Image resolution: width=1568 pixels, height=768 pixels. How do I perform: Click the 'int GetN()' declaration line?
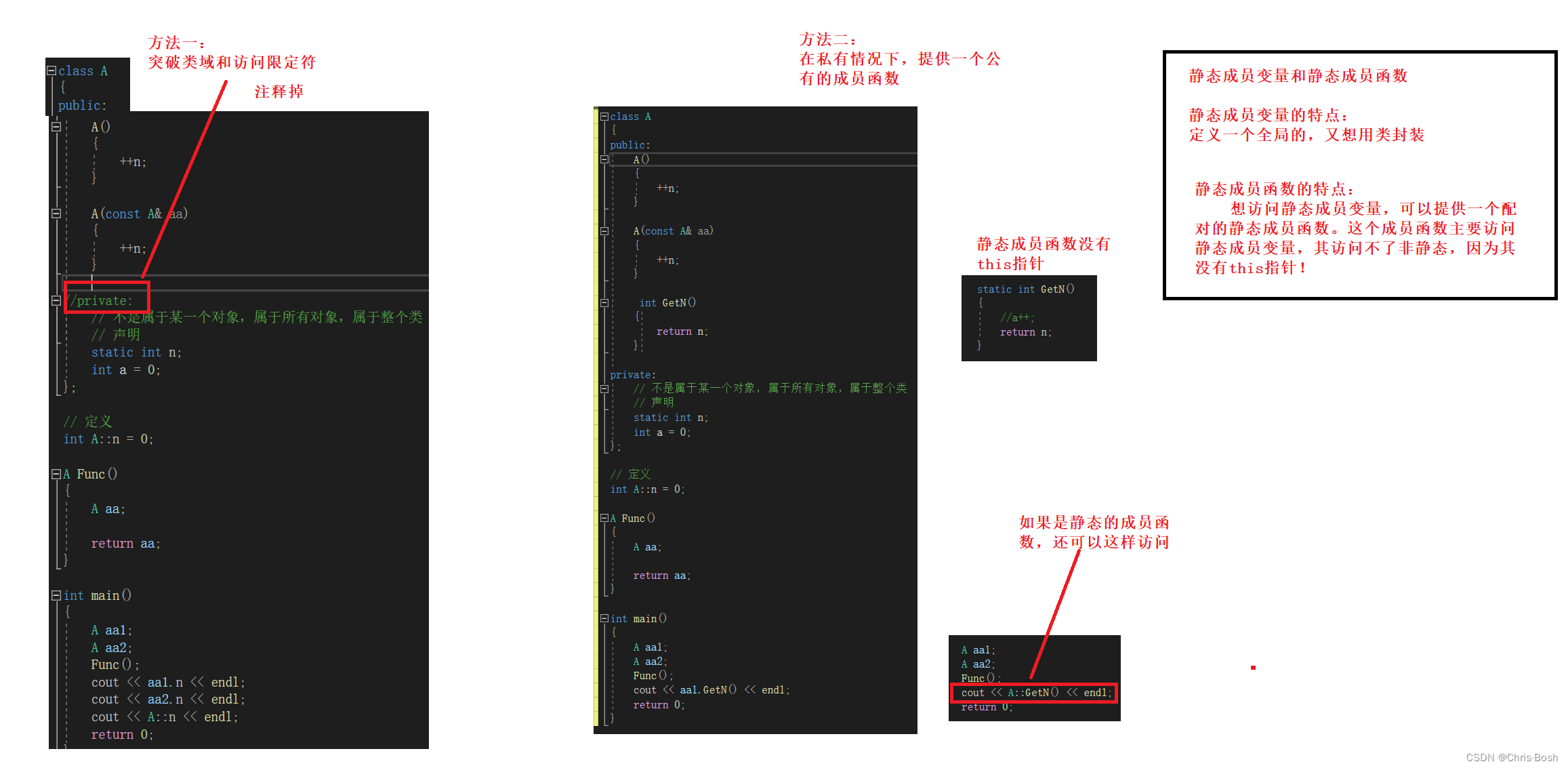(667, 303)
